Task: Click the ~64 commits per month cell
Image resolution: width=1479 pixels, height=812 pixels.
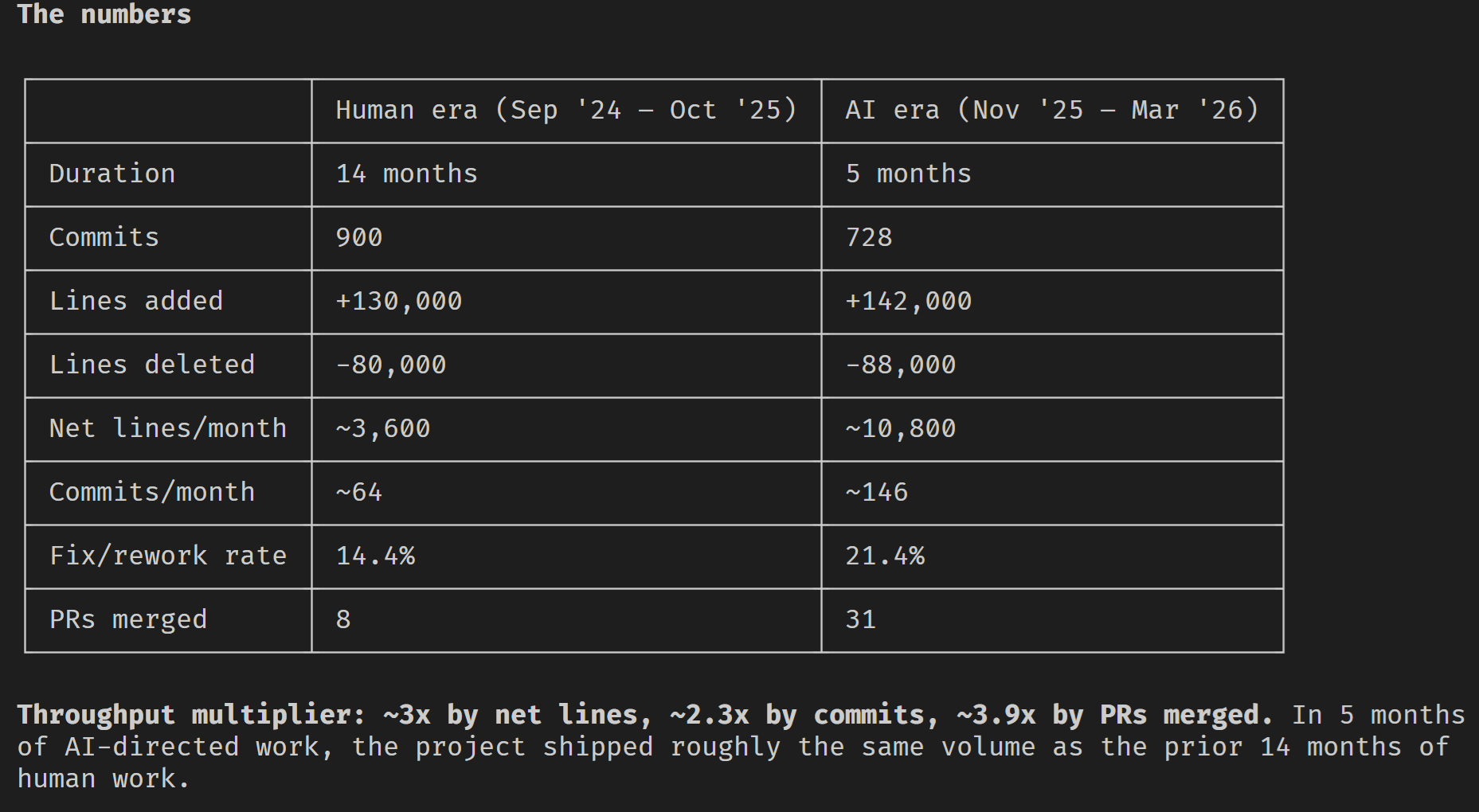Action: (359, 492)
